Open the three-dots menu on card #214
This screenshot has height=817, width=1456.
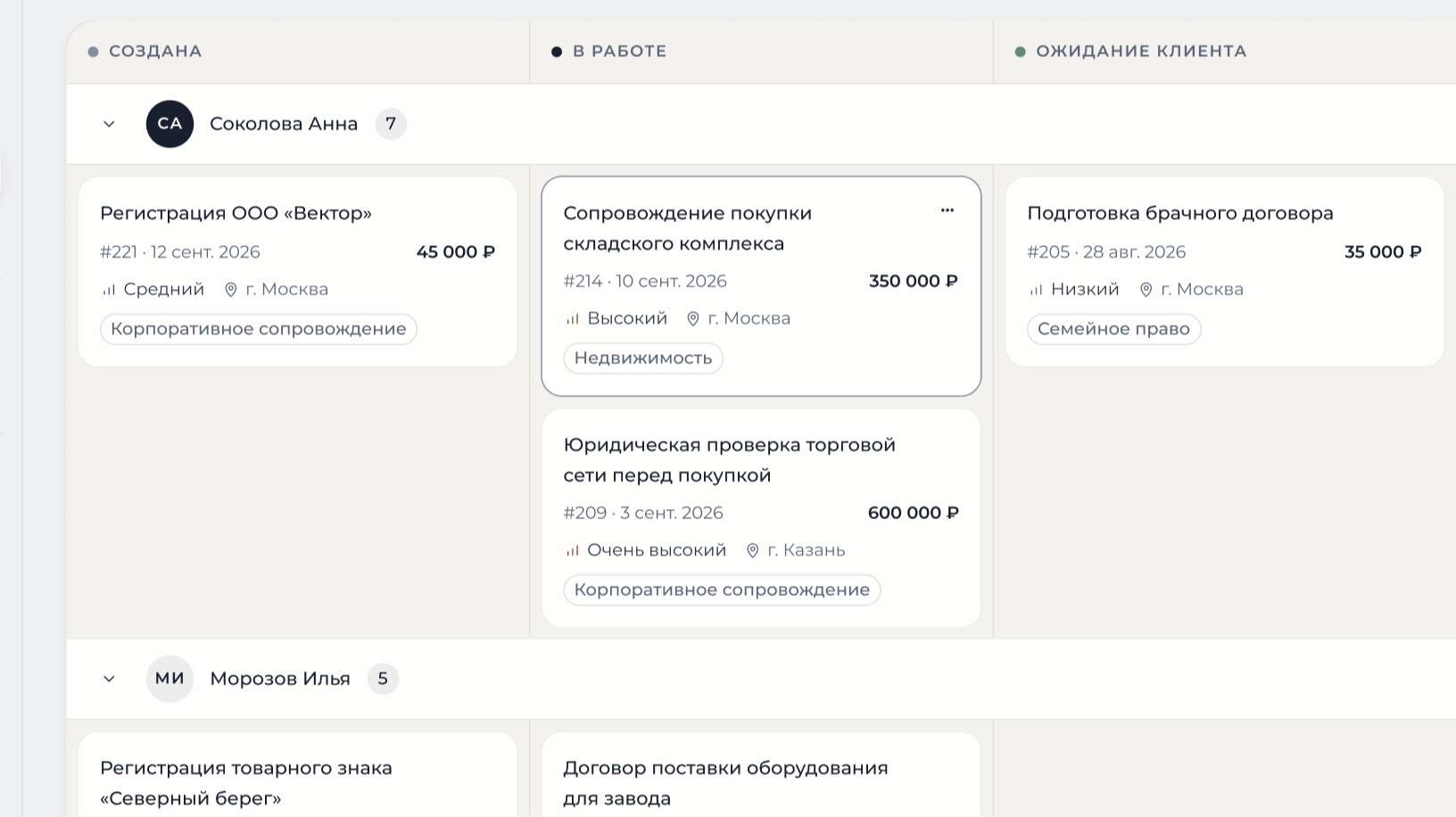click(947, 210)
